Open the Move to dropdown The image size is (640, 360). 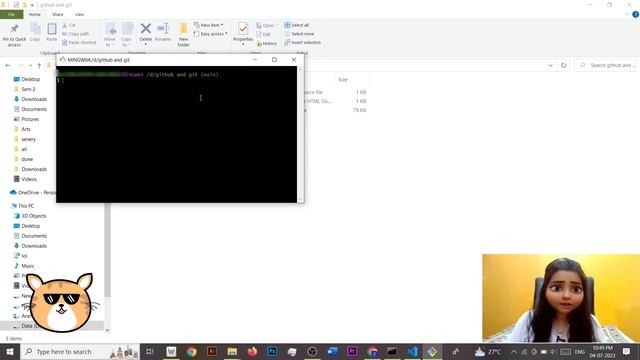click(x=110, y=35)
